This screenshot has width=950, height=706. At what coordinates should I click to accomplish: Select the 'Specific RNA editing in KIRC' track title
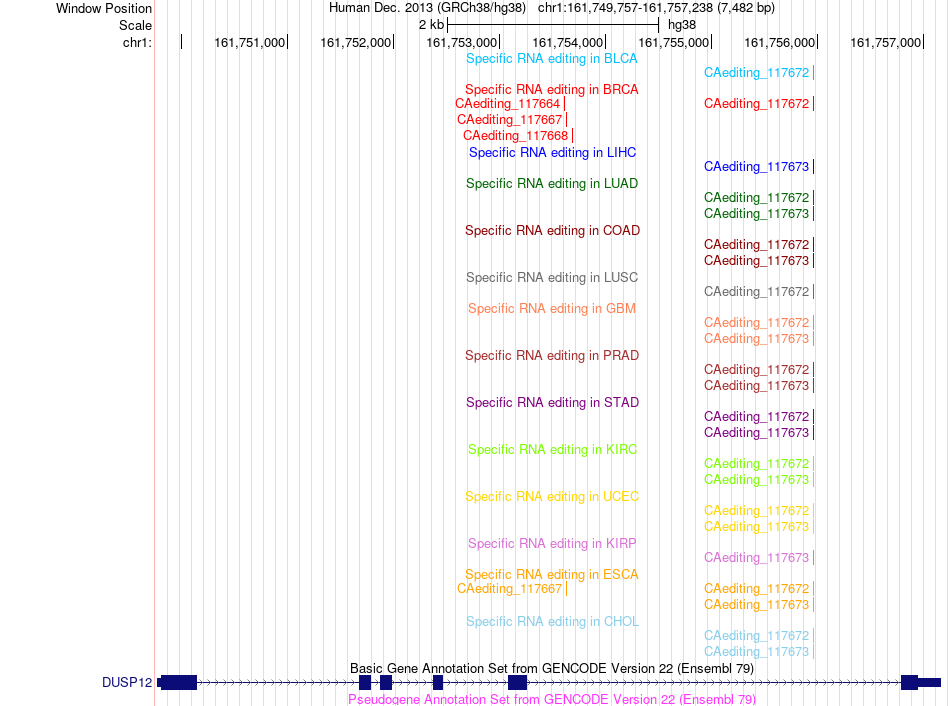[x=552, y=450]
